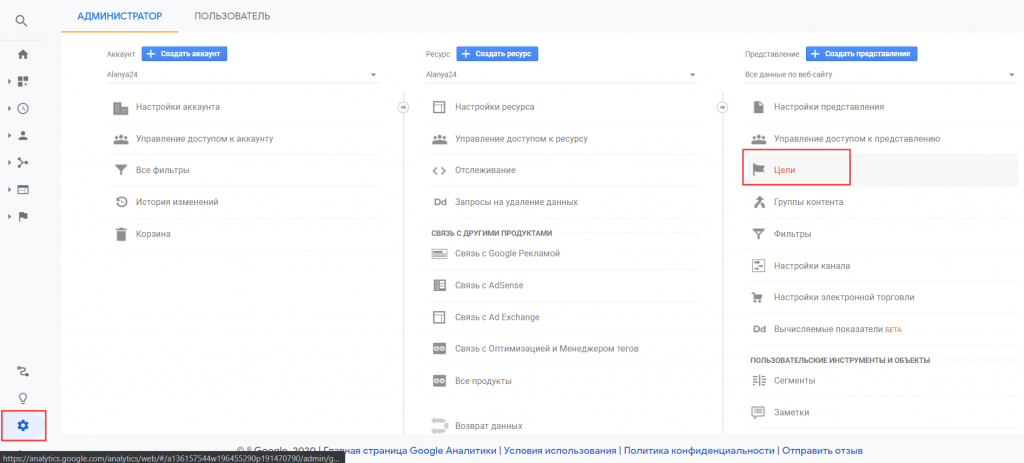This screenshot has width=1024, height=463.
Task: Open the resource dropdown showing Alanya24
Action: (x=562, y=75)
